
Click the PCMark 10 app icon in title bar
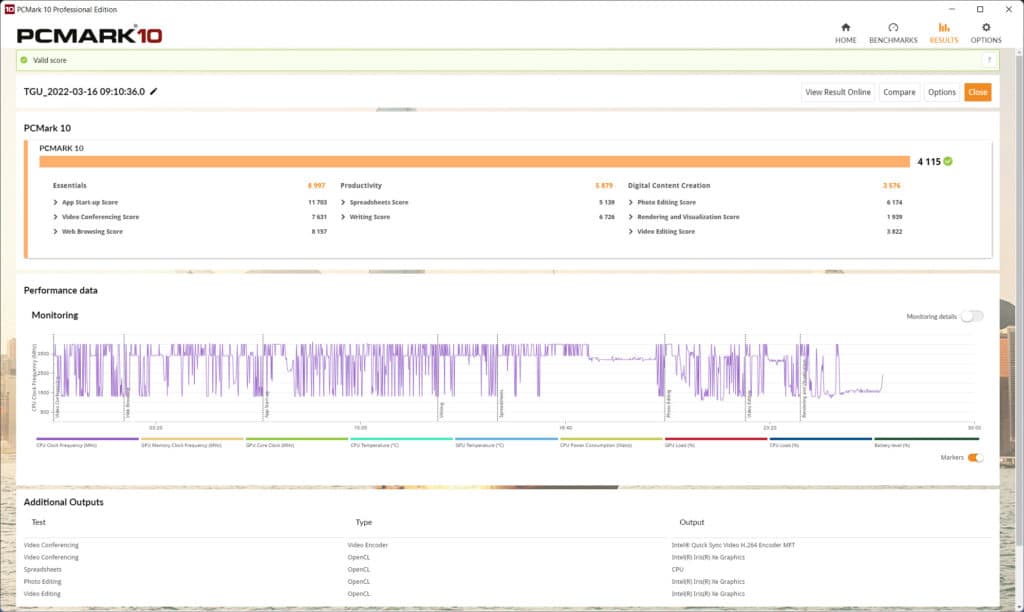9,9
